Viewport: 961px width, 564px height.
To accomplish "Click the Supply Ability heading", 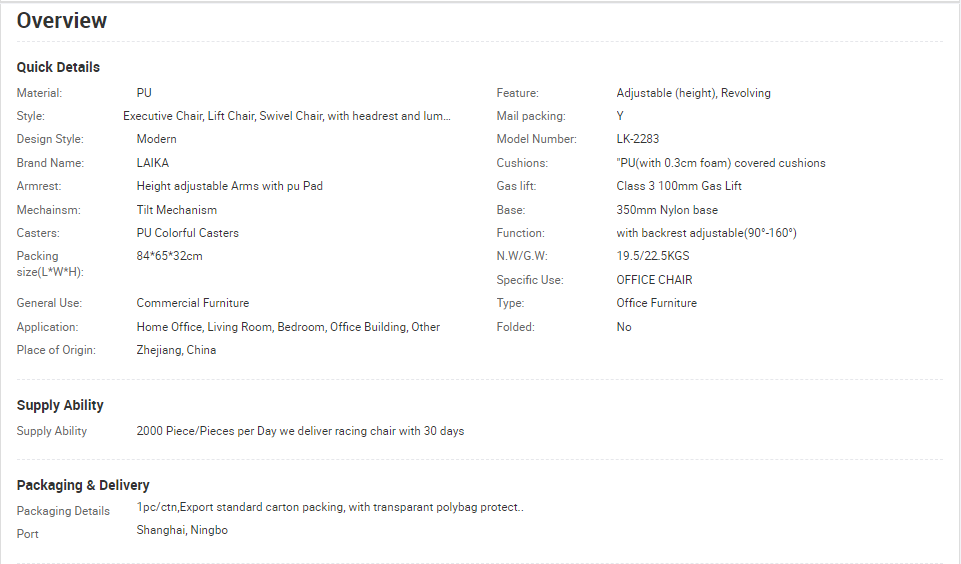I will [x=60, y=406].
